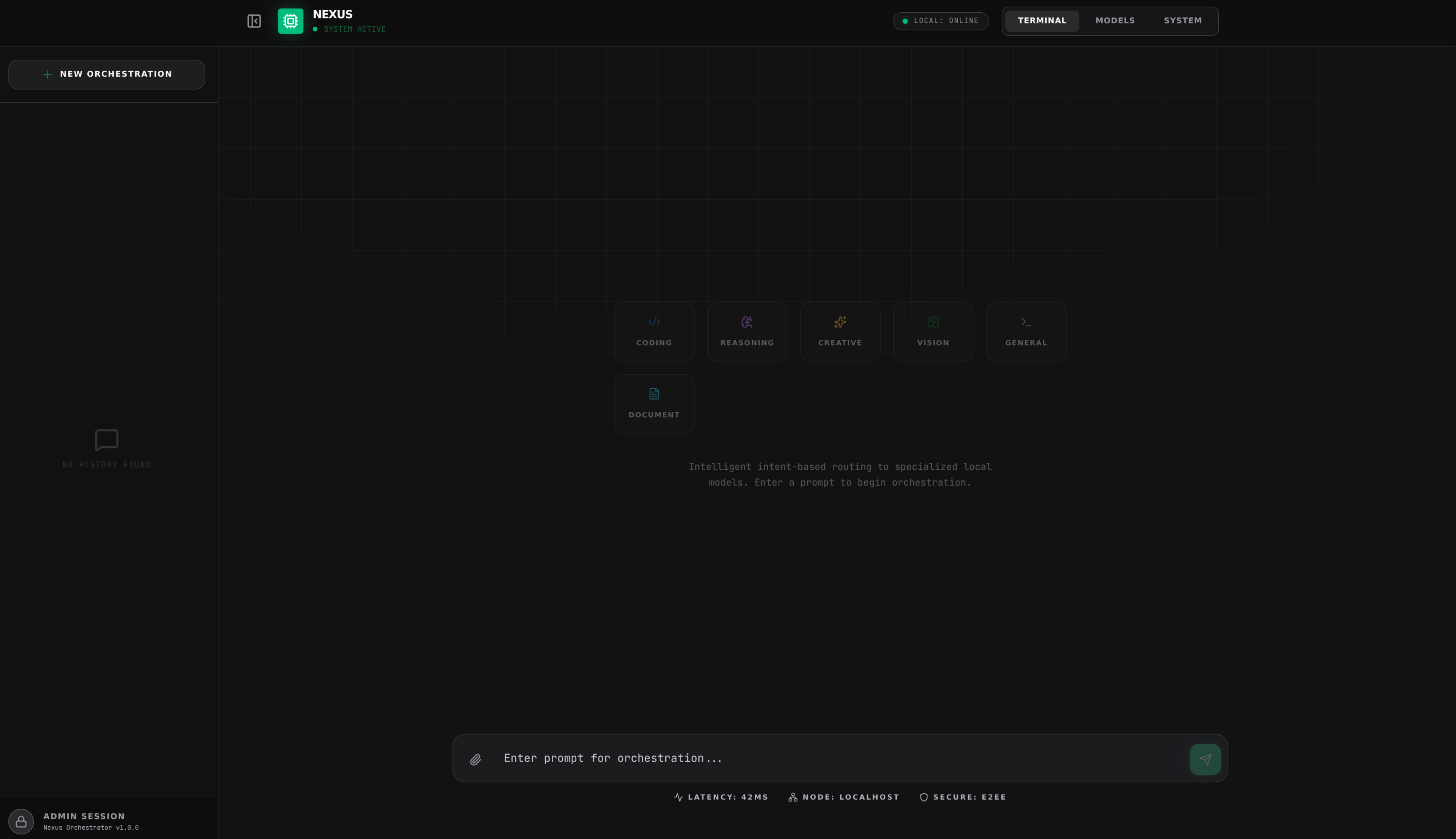Select the Coding category card
Screen dimensions: 1456x839
[x=654, y=332]
